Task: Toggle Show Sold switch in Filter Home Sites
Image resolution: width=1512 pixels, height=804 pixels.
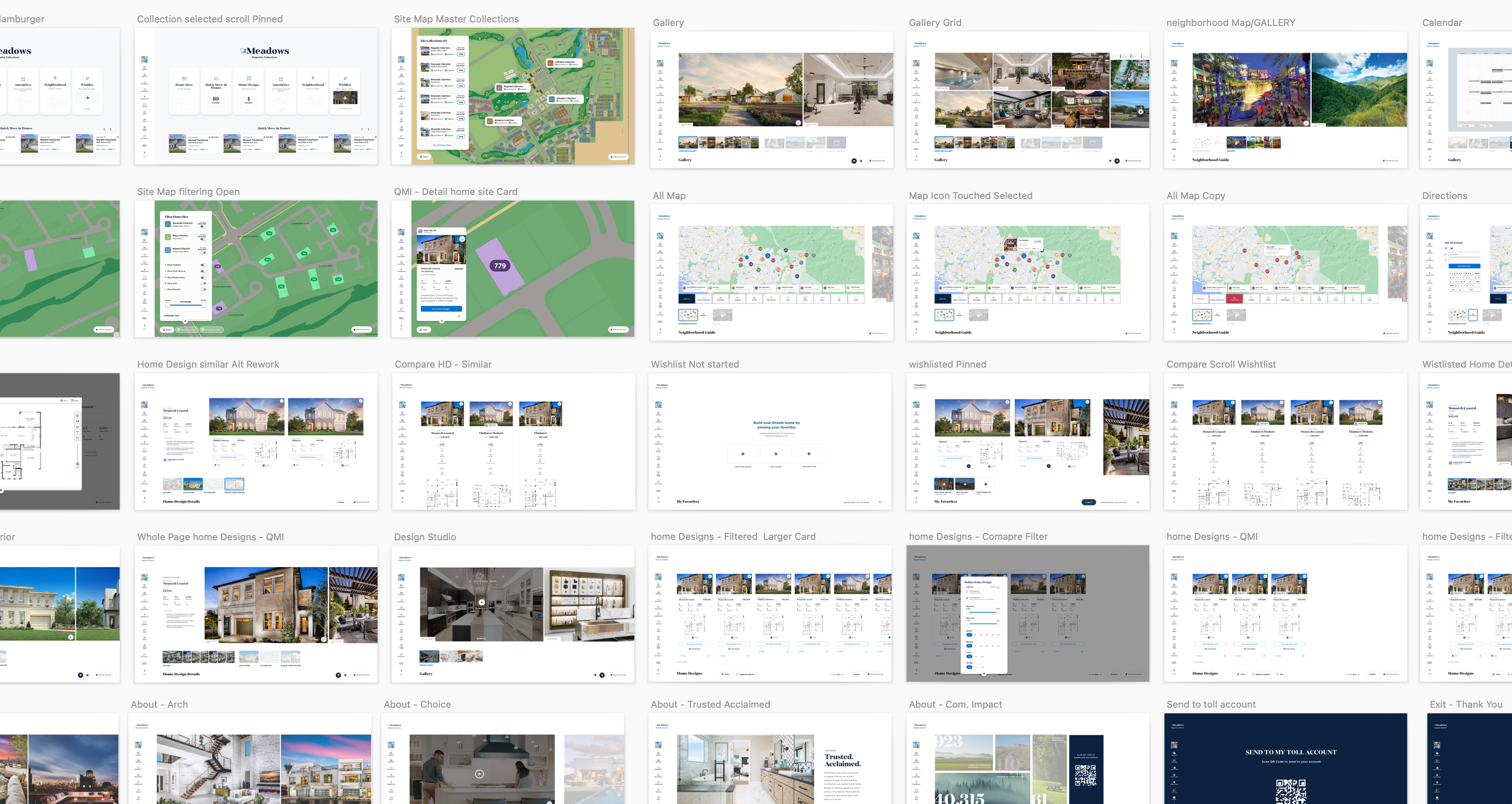Action: click(x=203, y=284)
